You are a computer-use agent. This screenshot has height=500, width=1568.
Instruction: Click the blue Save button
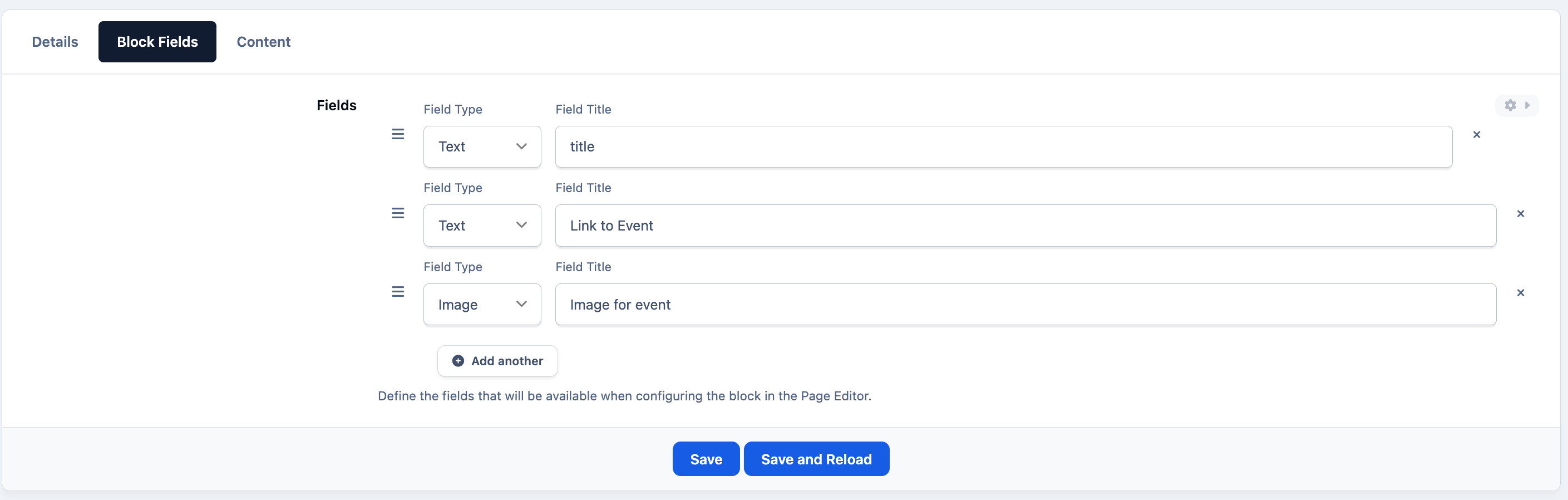pos(706,459)
